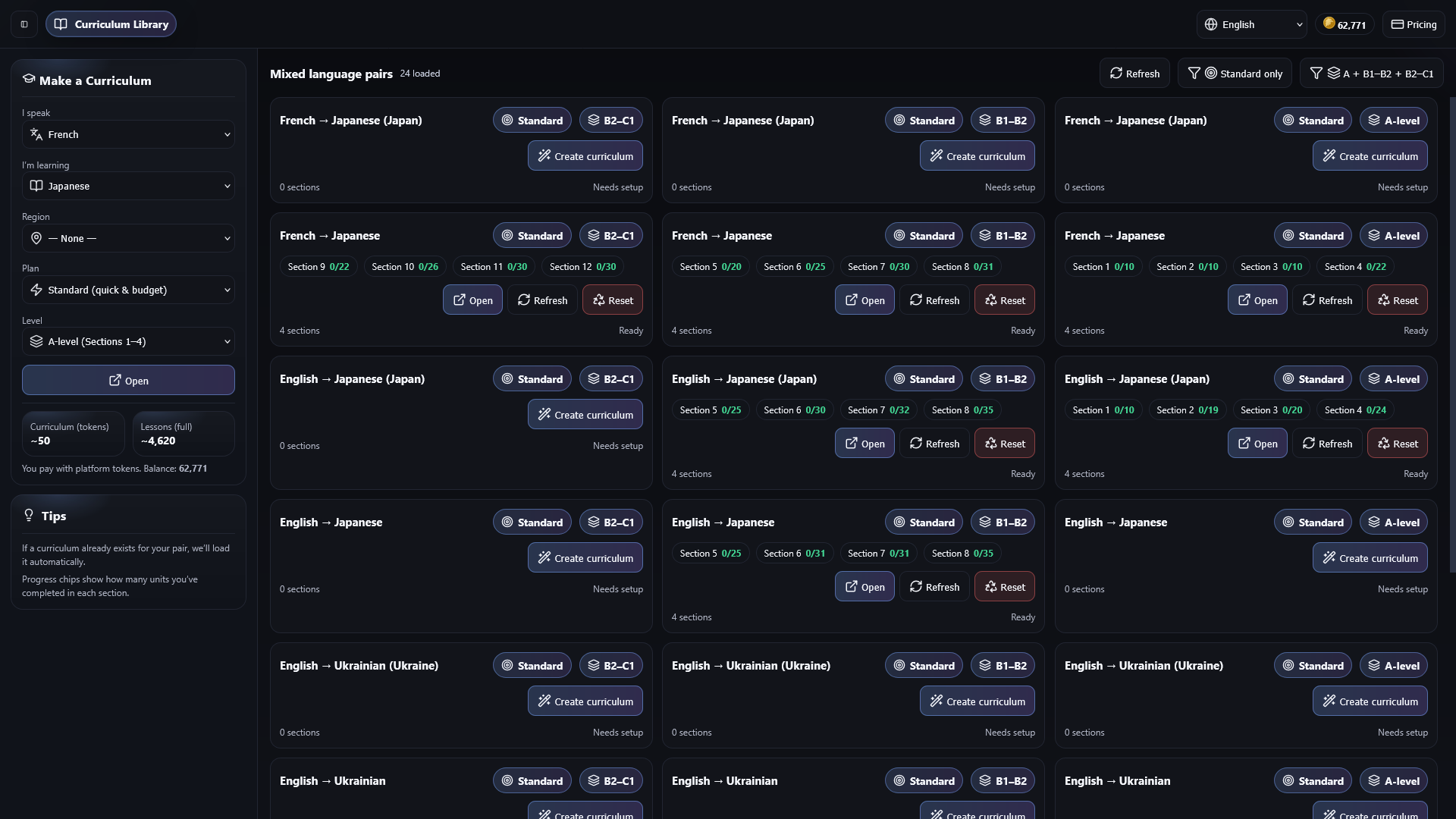Screen dimensions: 1456x819
Task: Click the globe icon in the language selector
Action: click(1211, 24)
